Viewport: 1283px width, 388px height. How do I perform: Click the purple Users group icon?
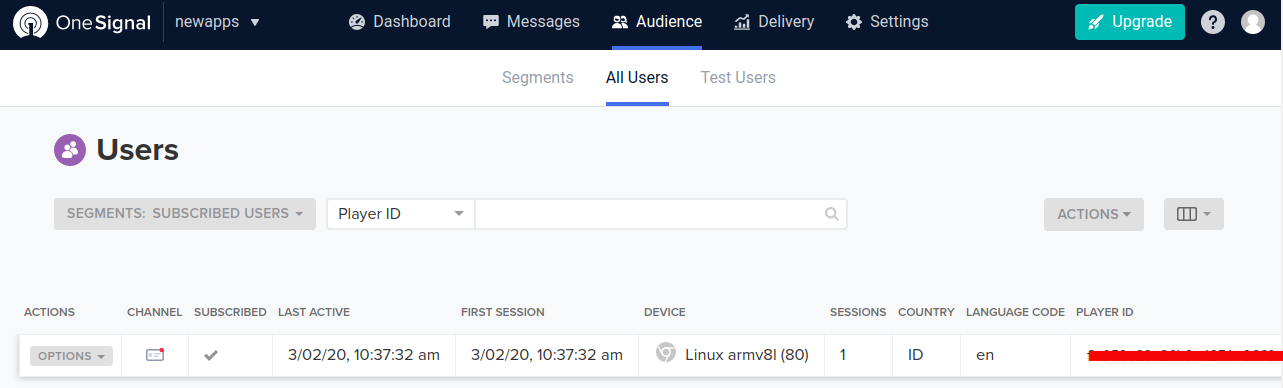click(x=70, y=151)
